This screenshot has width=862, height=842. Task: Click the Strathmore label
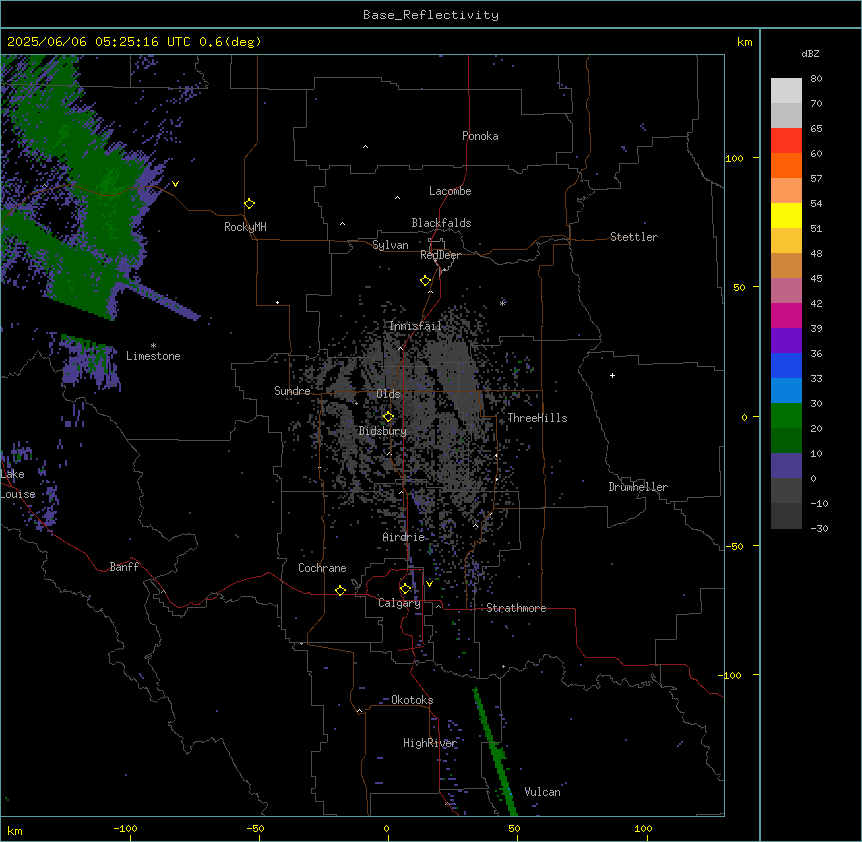pos(516,608)
